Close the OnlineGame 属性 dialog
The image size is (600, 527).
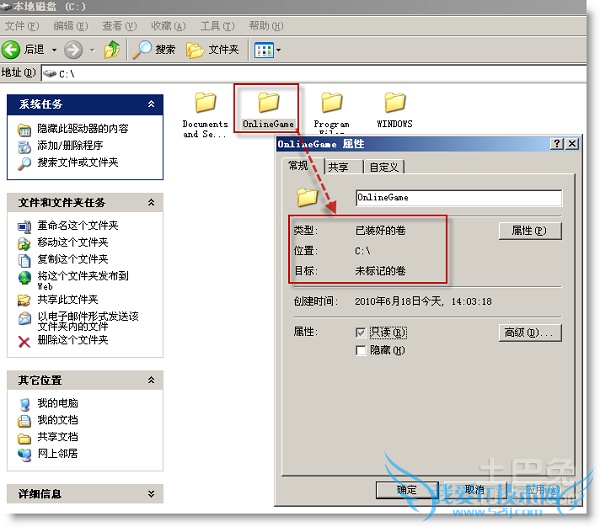point(572,144)
